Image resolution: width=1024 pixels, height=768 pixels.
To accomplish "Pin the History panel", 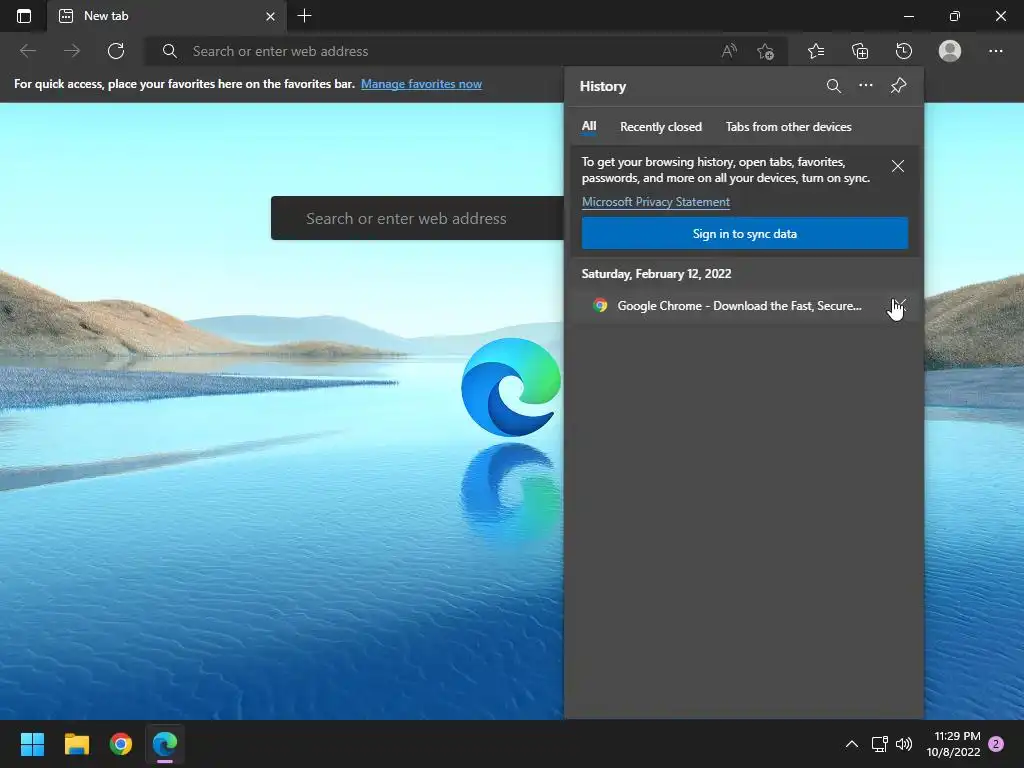I will click(x=899, y=86).
